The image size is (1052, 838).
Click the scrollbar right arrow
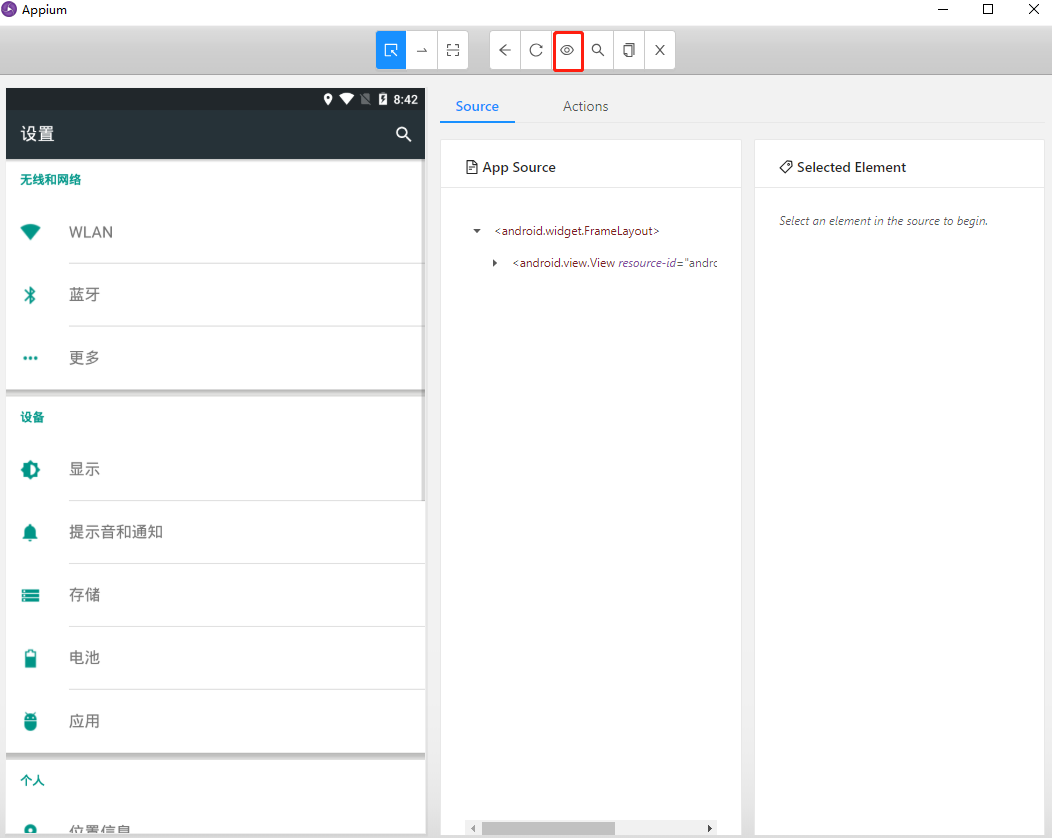point(710,828)
